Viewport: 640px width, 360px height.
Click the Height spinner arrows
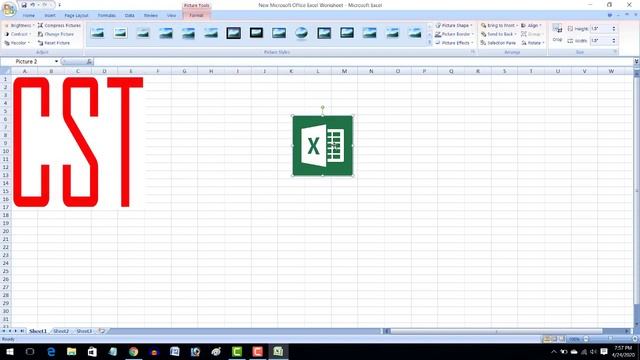(613, 29)
